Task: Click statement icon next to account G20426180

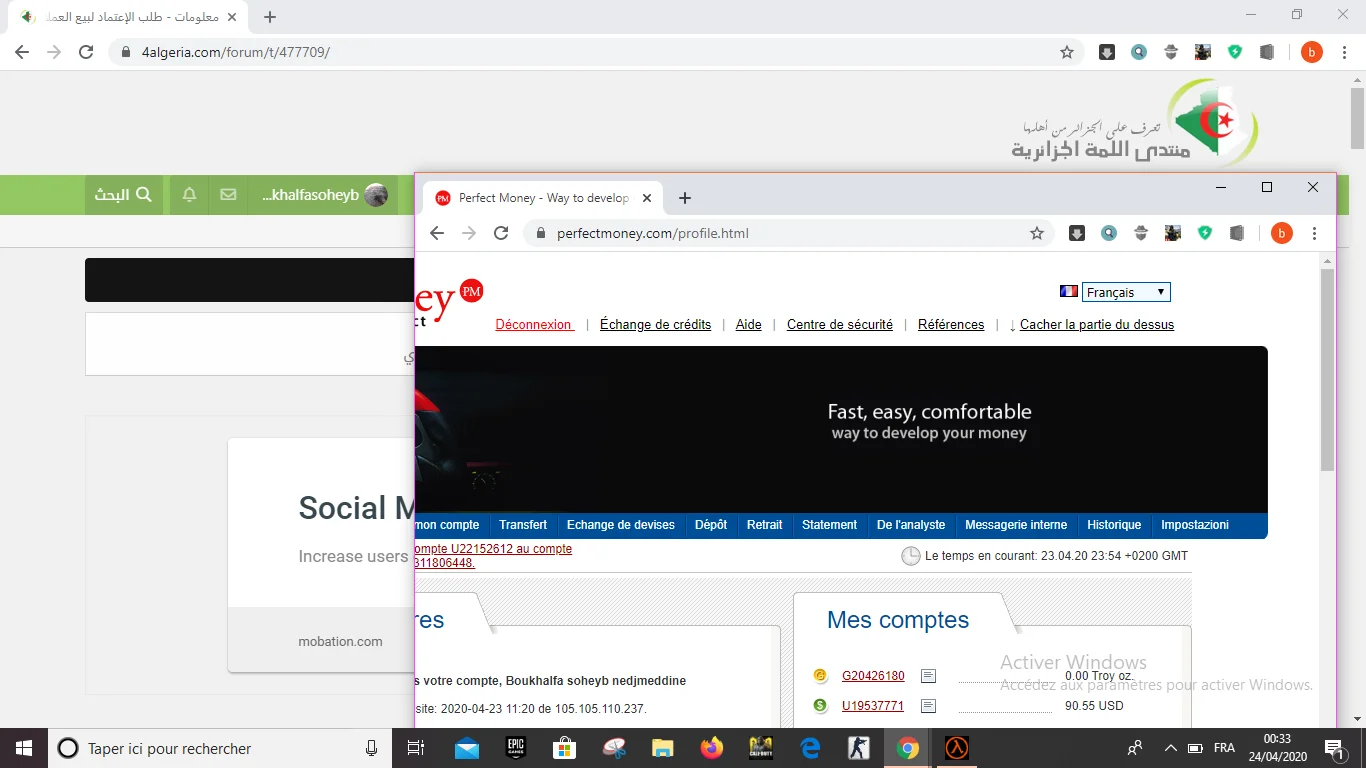Action: coord(928,676)
